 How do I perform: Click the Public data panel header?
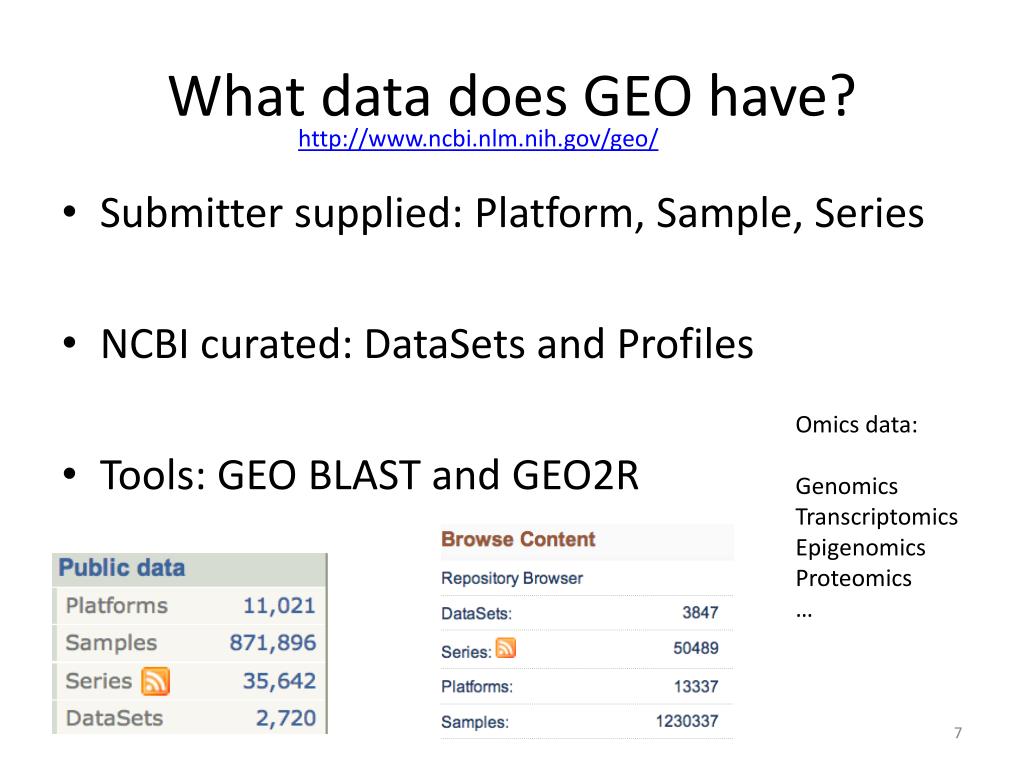click(x=189, y=568)
